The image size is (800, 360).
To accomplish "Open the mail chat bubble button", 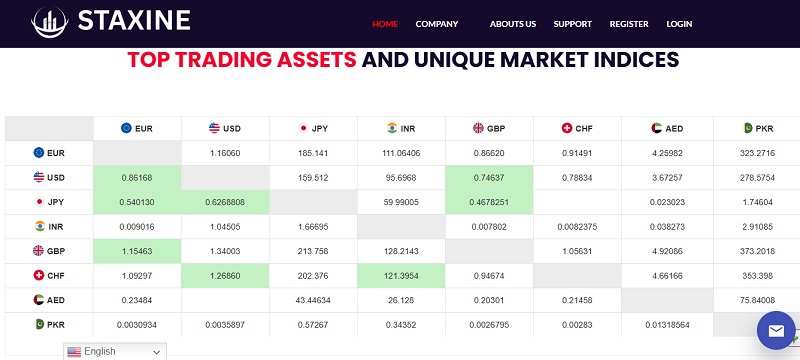I will [776, 330].
